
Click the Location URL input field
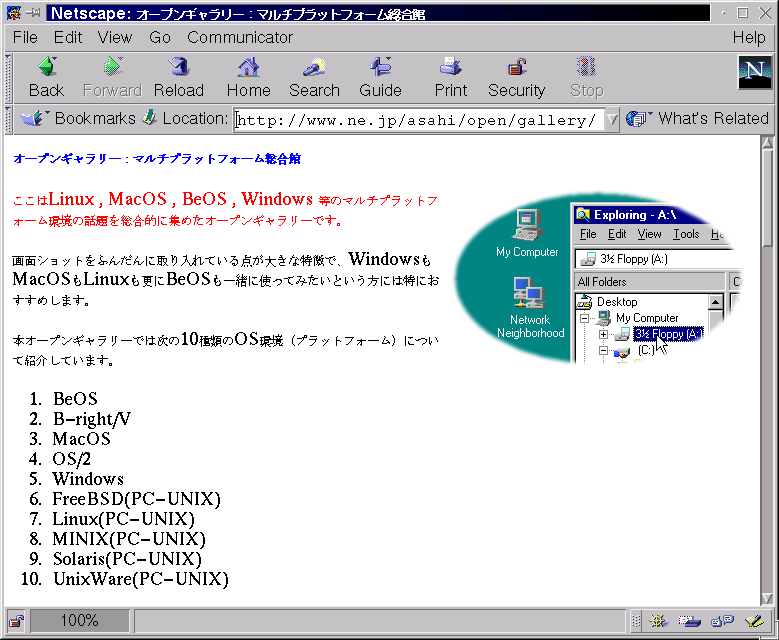(419, 120)
